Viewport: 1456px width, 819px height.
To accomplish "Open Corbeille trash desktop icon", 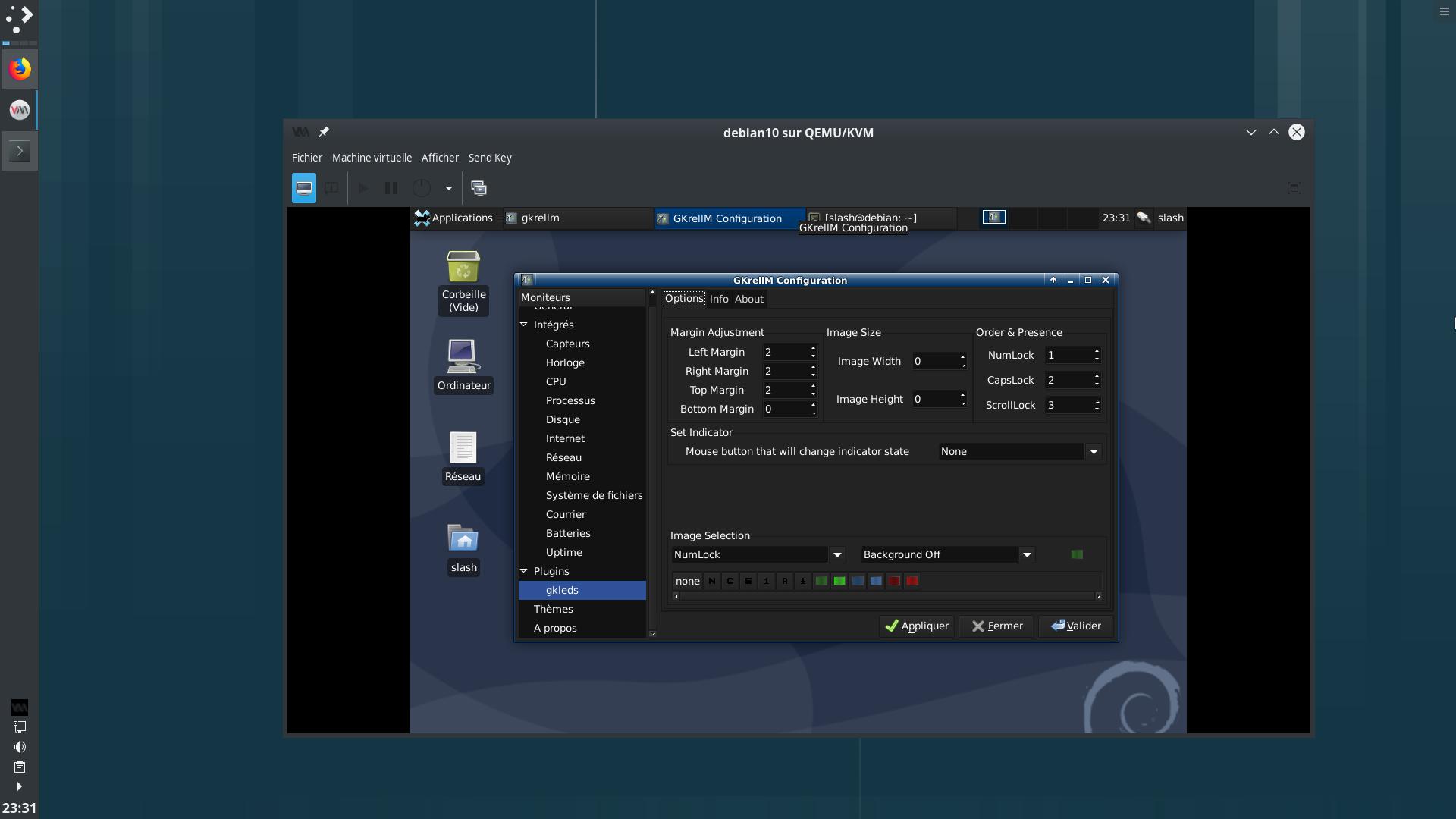I will pos(463,282).
